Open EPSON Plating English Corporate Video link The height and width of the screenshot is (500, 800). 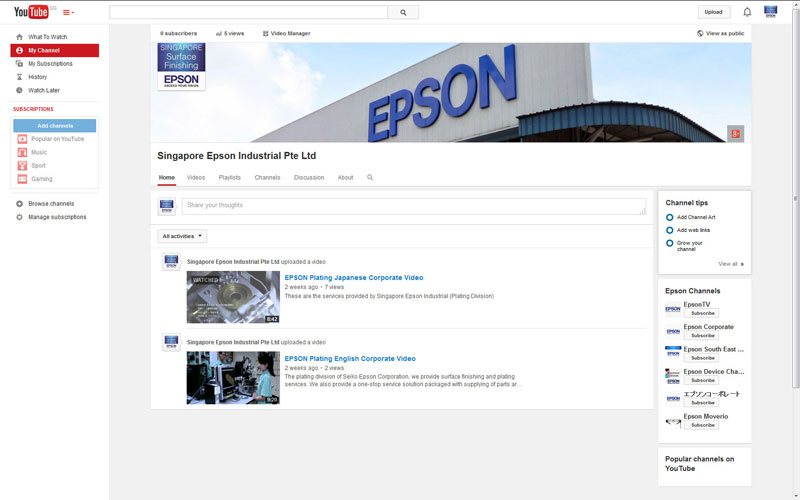tap(350, 359)
